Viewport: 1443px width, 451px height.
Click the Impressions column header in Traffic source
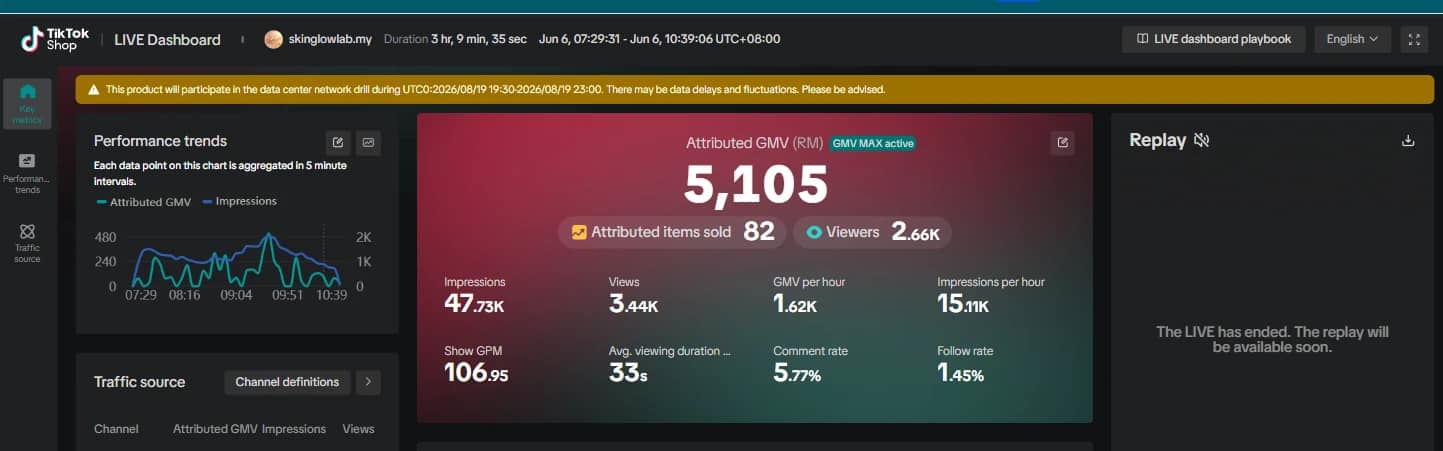294,429
